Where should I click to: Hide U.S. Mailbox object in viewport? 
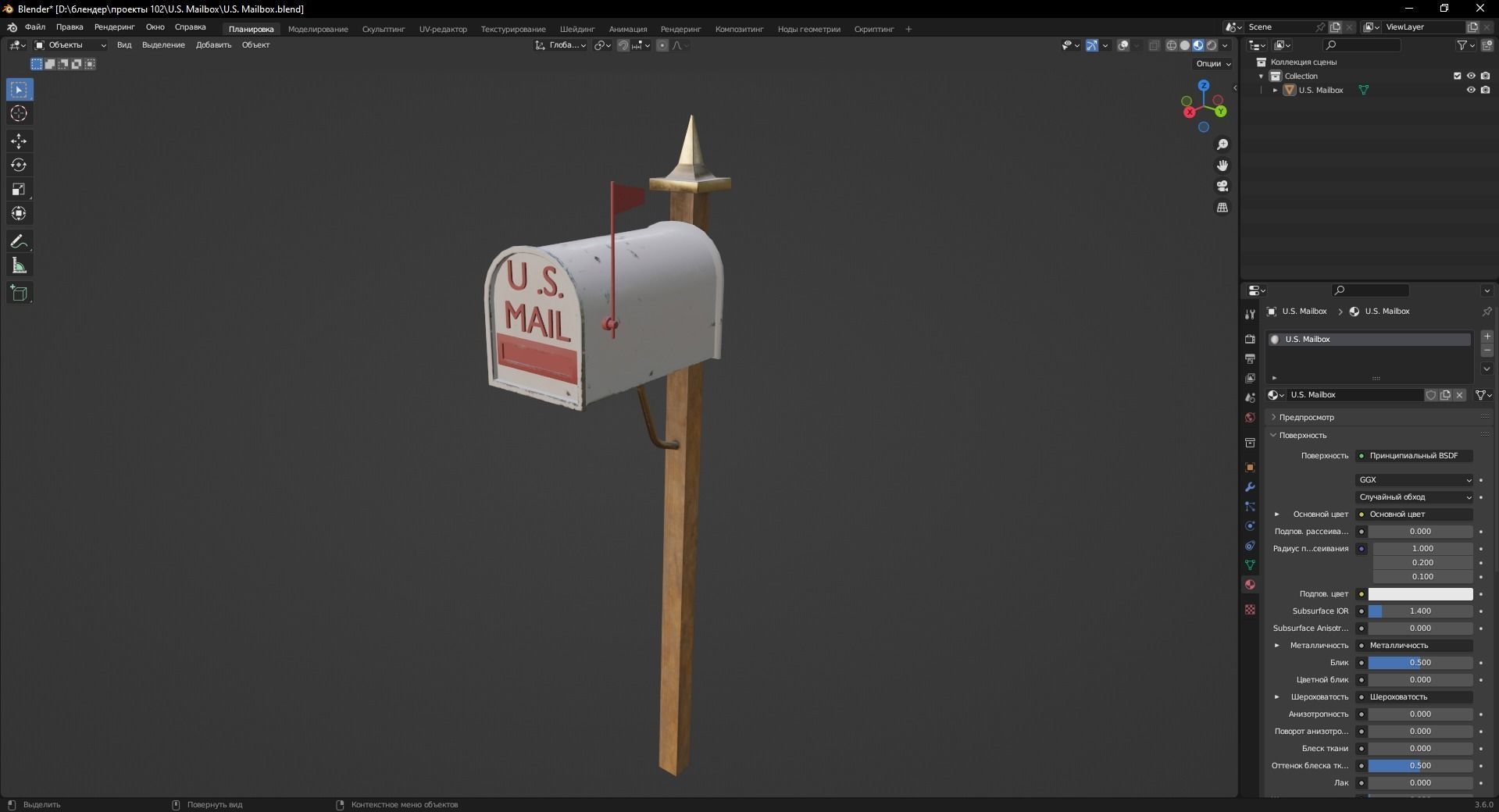[1471, 90]
